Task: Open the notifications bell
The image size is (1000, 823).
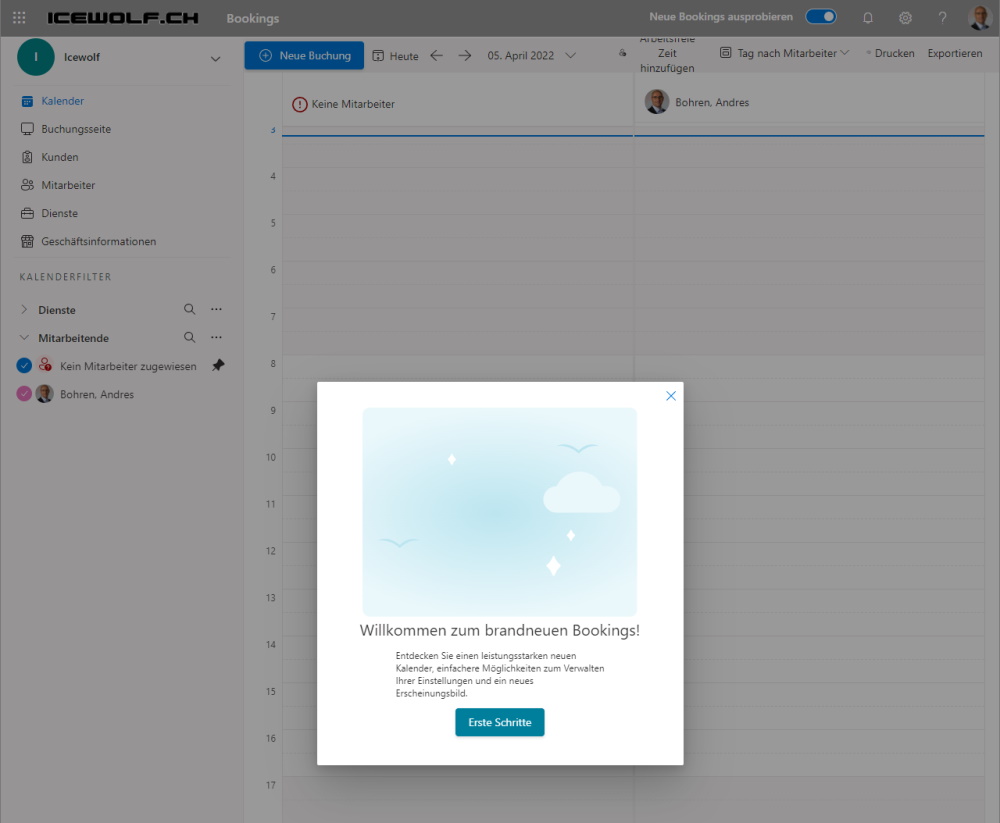Action: (867, 18)
